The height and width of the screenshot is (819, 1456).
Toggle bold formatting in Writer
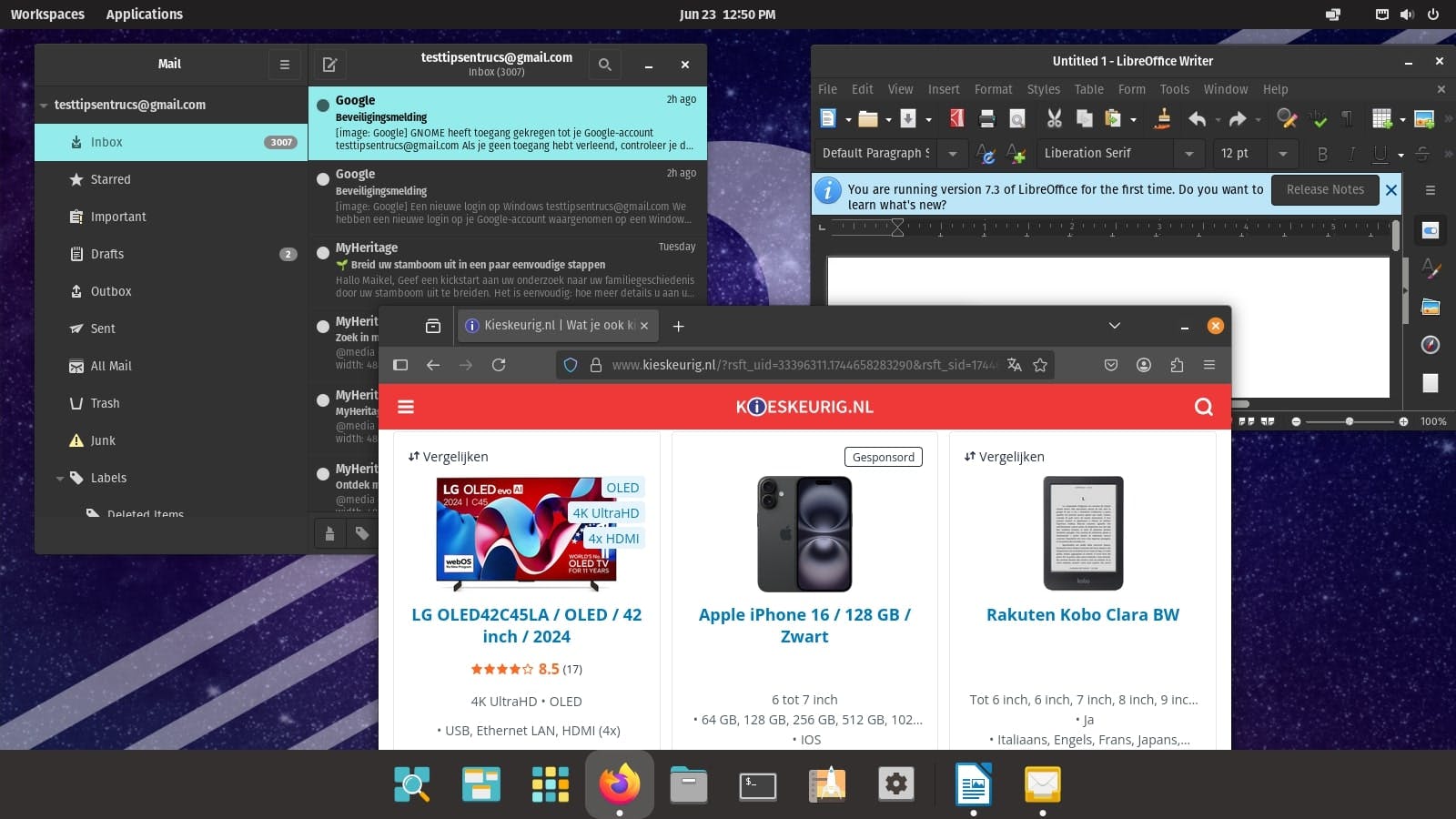1322,154
